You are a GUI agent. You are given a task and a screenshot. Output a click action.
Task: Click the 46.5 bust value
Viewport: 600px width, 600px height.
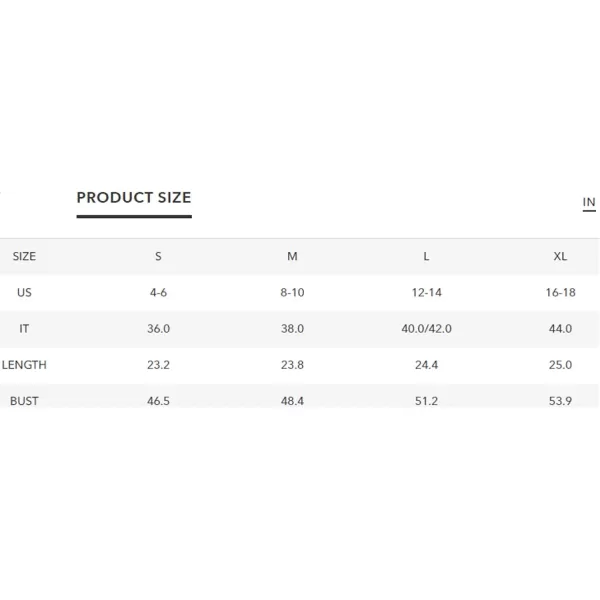coord(158,401)
